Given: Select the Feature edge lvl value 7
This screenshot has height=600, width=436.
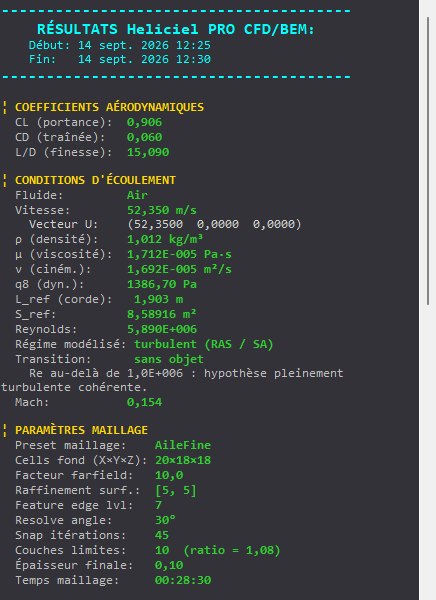Looking at the screenshot, I should (x=158, y=505).
